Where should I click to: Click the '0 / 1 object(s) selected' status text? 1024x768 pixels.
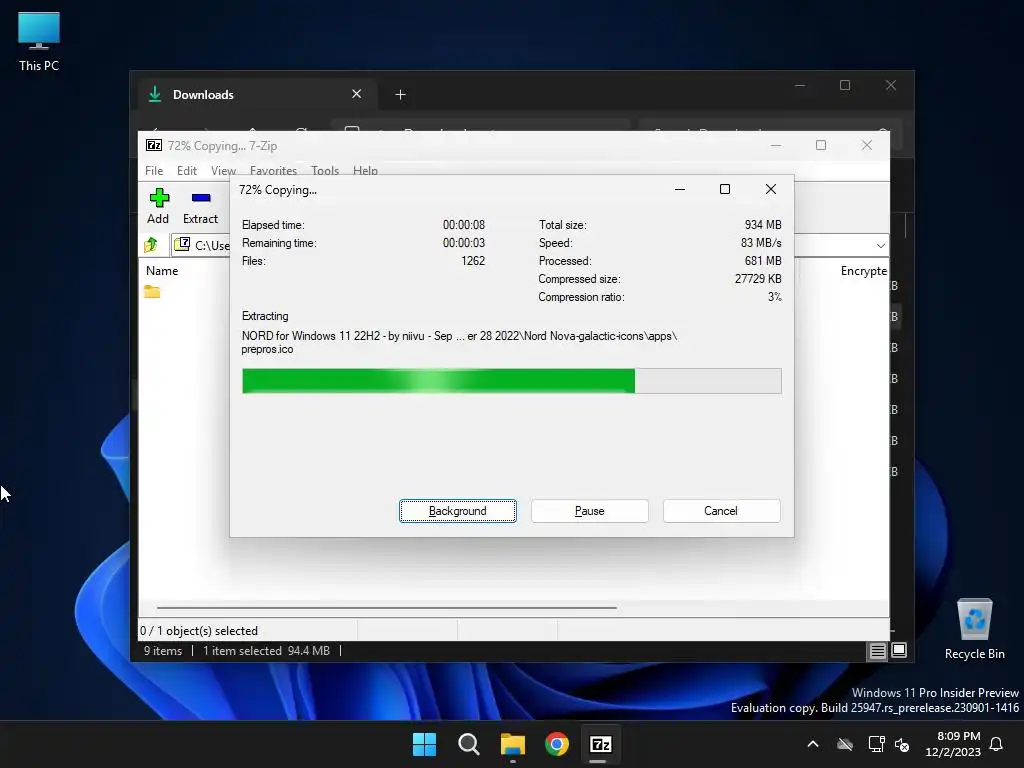pyautogui.click(x=199, y=631)
